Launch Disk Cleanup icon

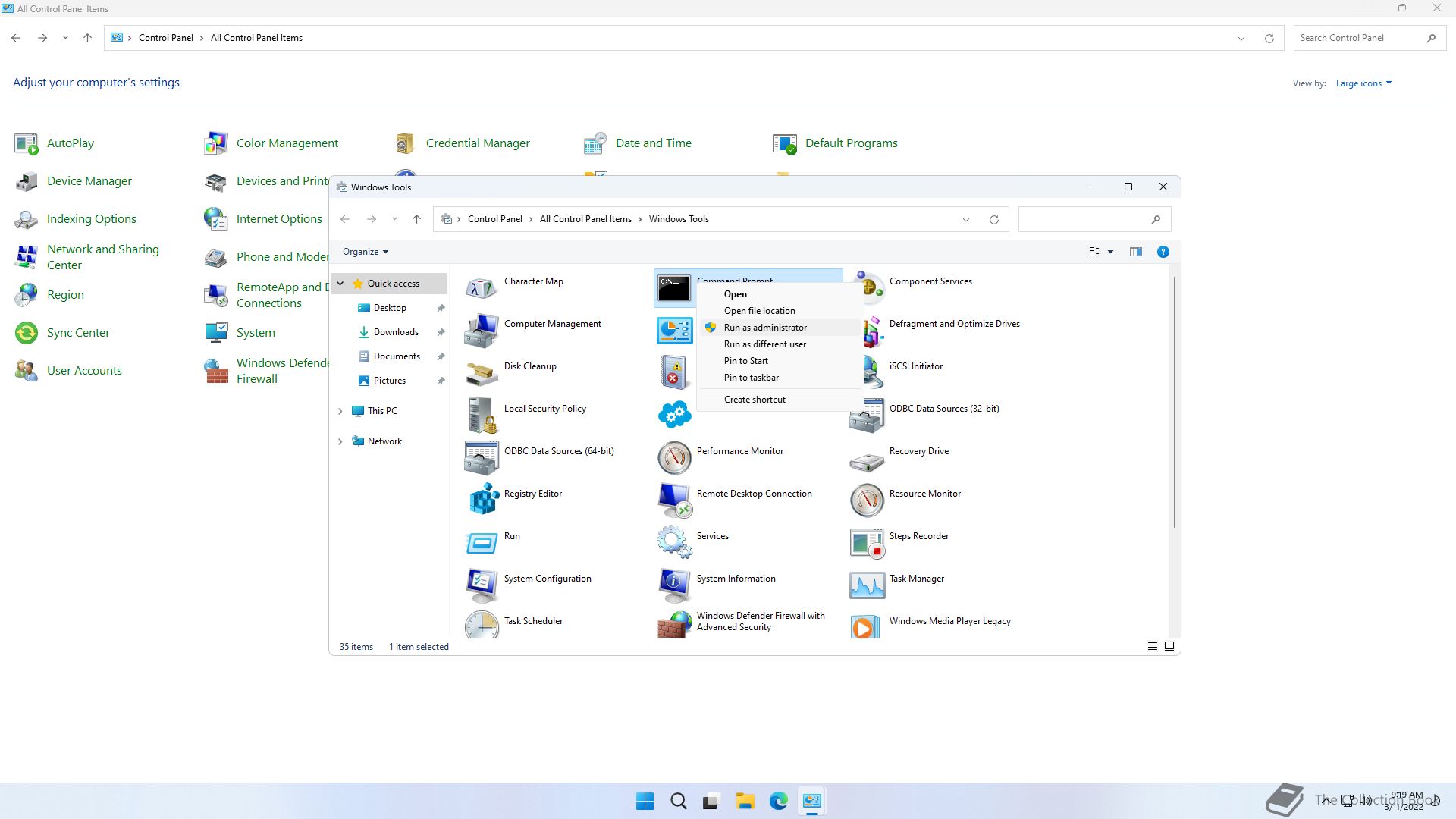[482, 373]
